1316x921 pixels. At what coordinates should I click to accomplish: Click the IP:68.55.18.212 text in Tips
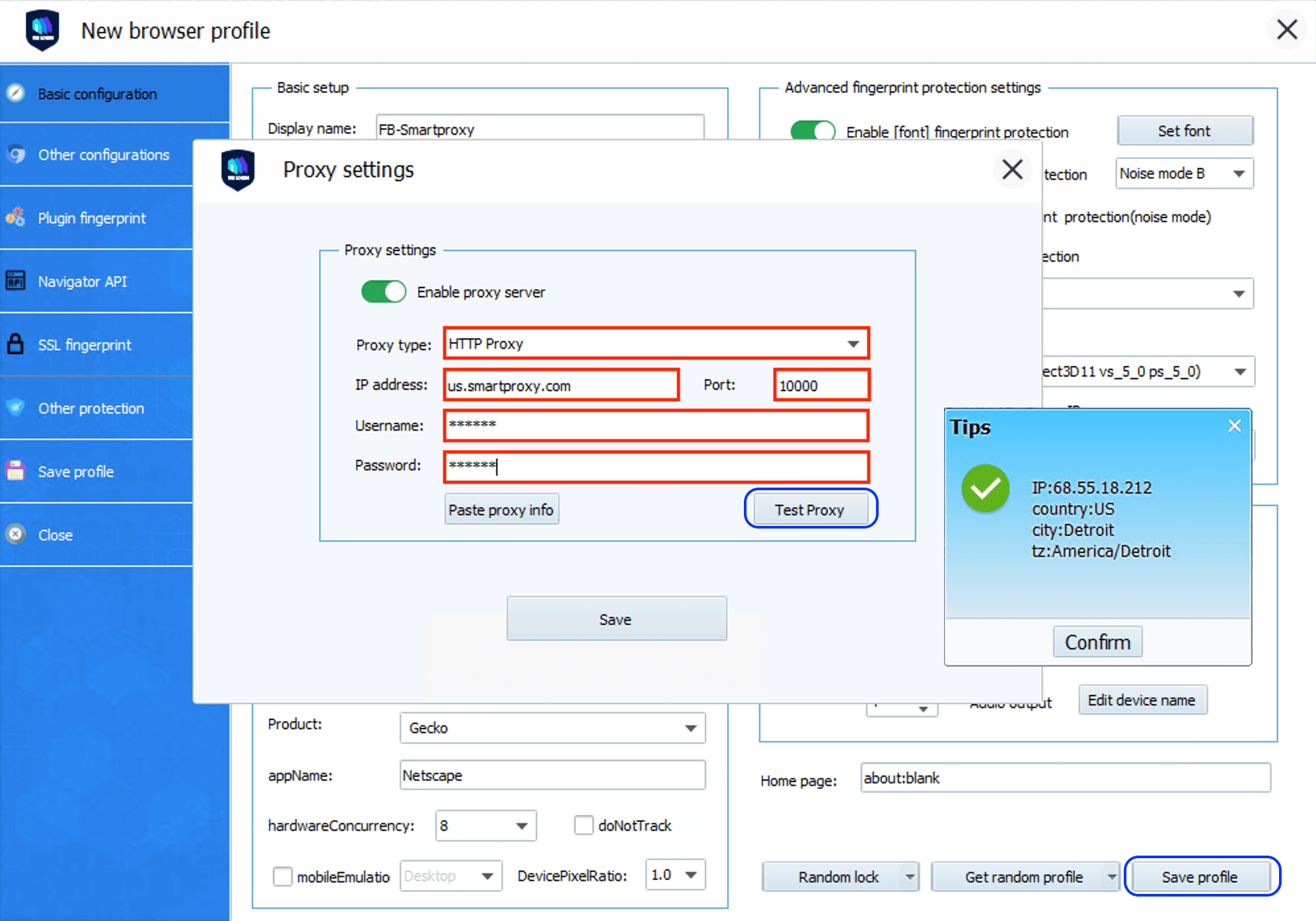[1091, 488]
